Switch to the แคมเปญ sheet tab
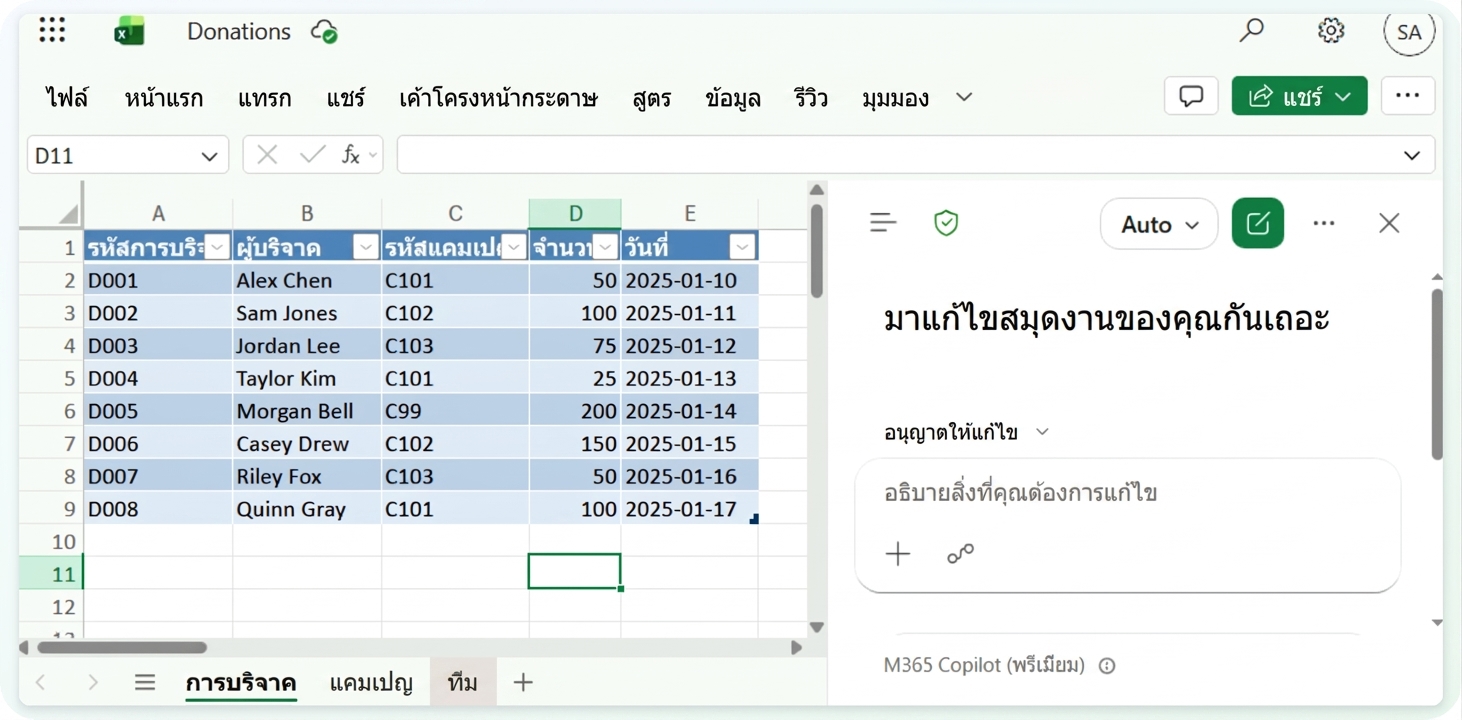The height and width of the screenshot is (720, 1462). pos(371,683)
